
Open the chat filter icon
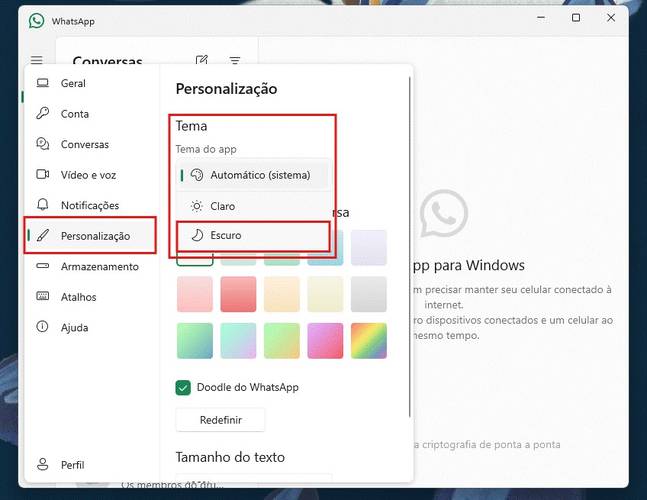coord(235,61)
